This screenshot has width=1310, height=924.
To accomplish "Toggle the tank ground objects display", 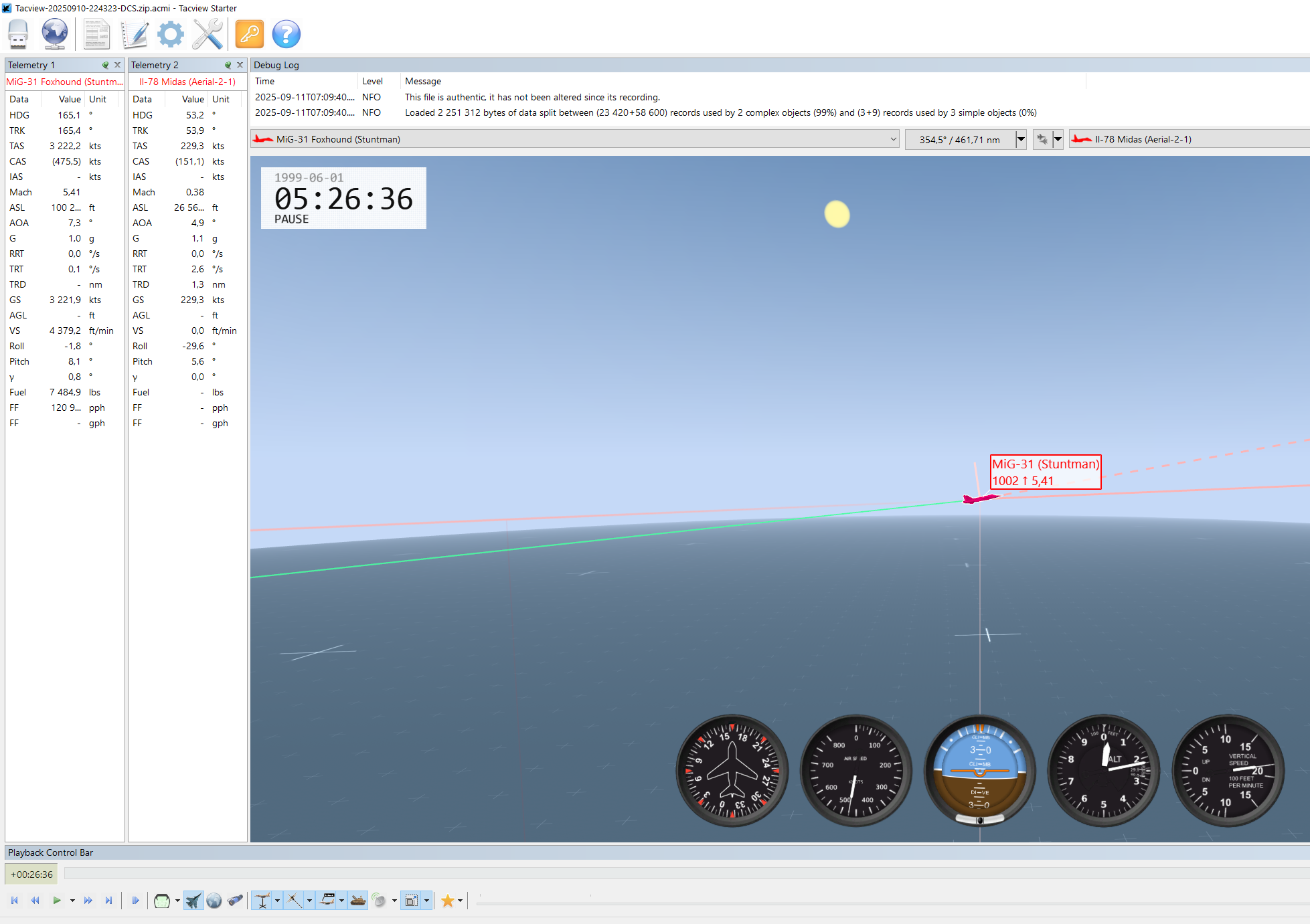I will click(x=358, y=901).
